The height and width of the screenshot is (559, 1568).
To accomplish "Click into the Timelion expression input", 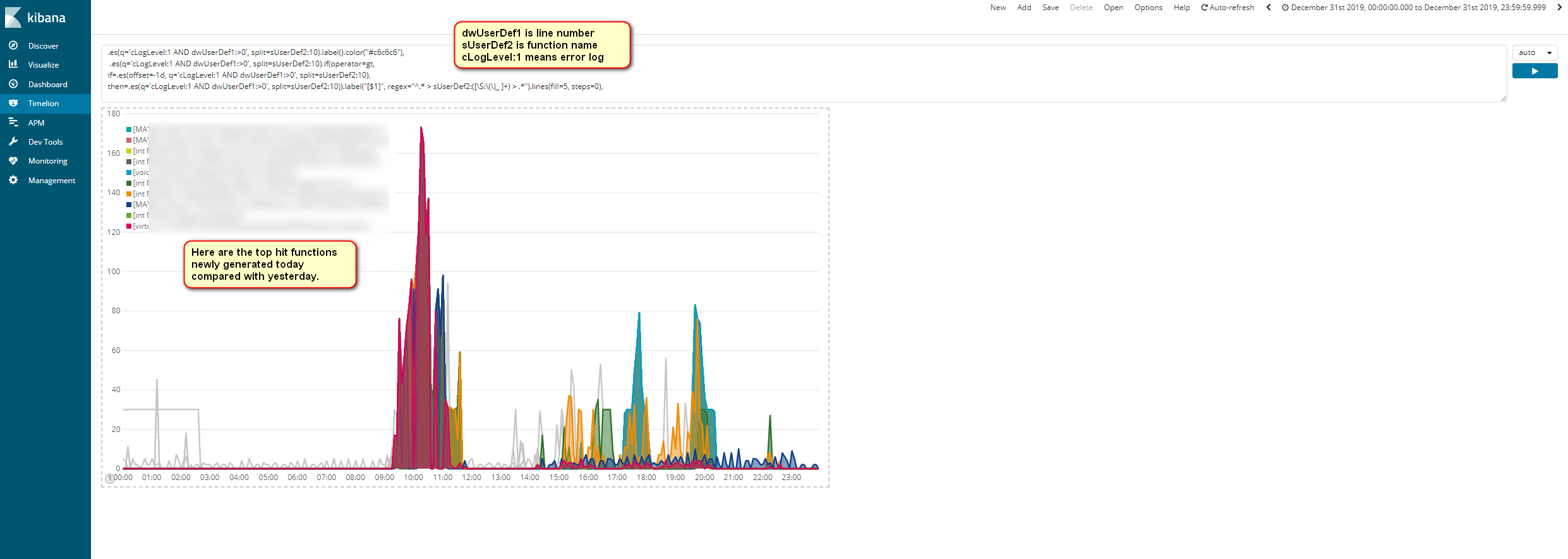I will (x=804, y=73).
